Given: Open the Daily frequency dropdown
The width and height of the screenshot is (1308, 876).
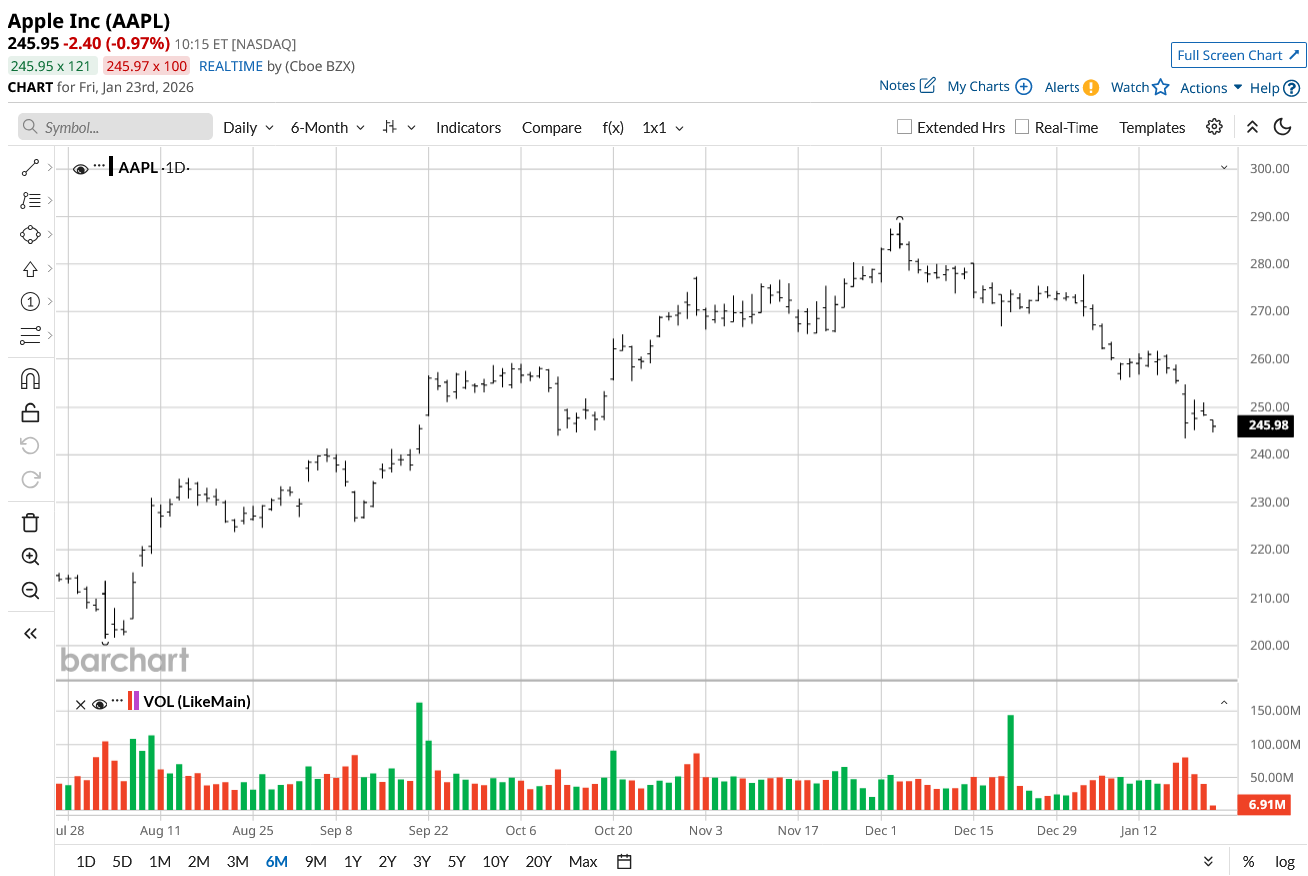Looking at the screenshot, I should 248,127.
